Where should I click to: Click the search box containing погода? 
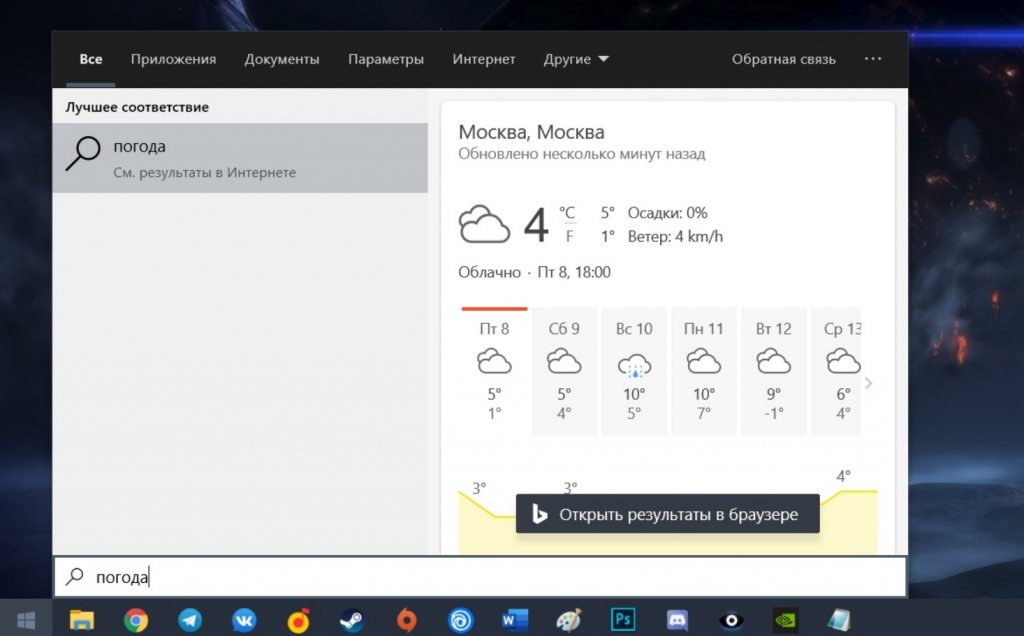pos(480,577)
